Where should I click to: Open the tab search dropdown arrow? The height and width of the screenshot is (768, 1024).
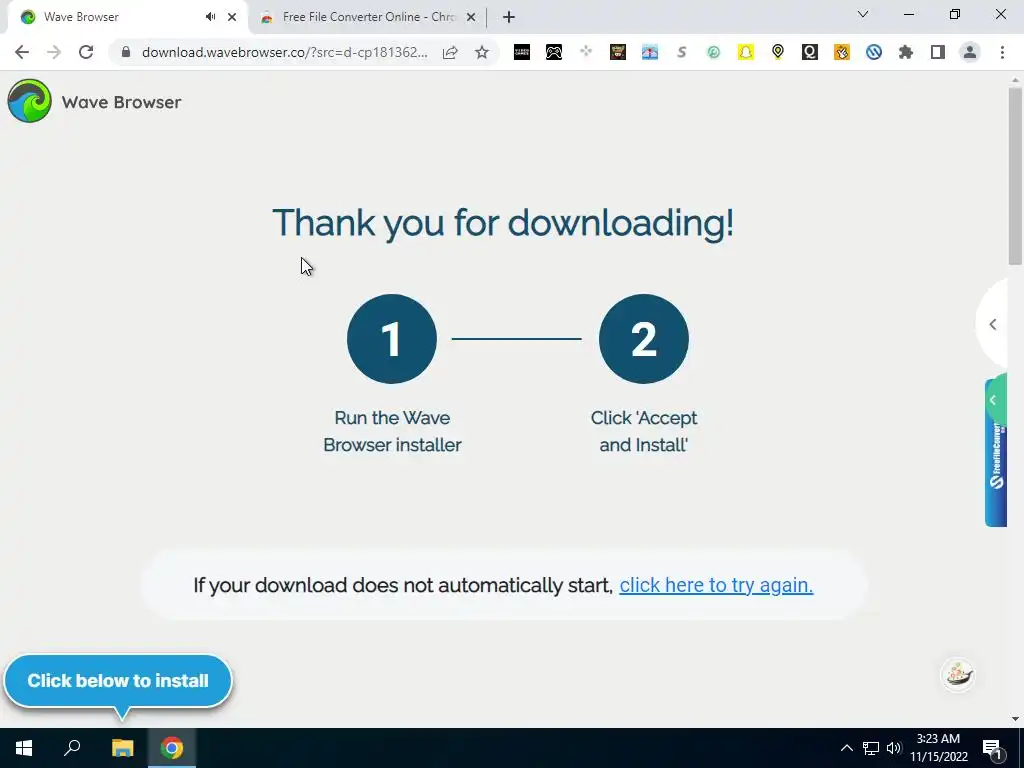pyautogui.click(x=863, y=14)
